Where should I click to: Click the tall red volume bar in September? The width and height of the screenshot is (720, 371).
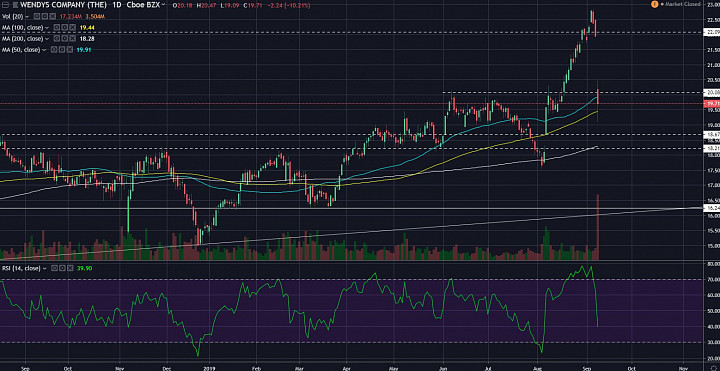tap(598, 227)
